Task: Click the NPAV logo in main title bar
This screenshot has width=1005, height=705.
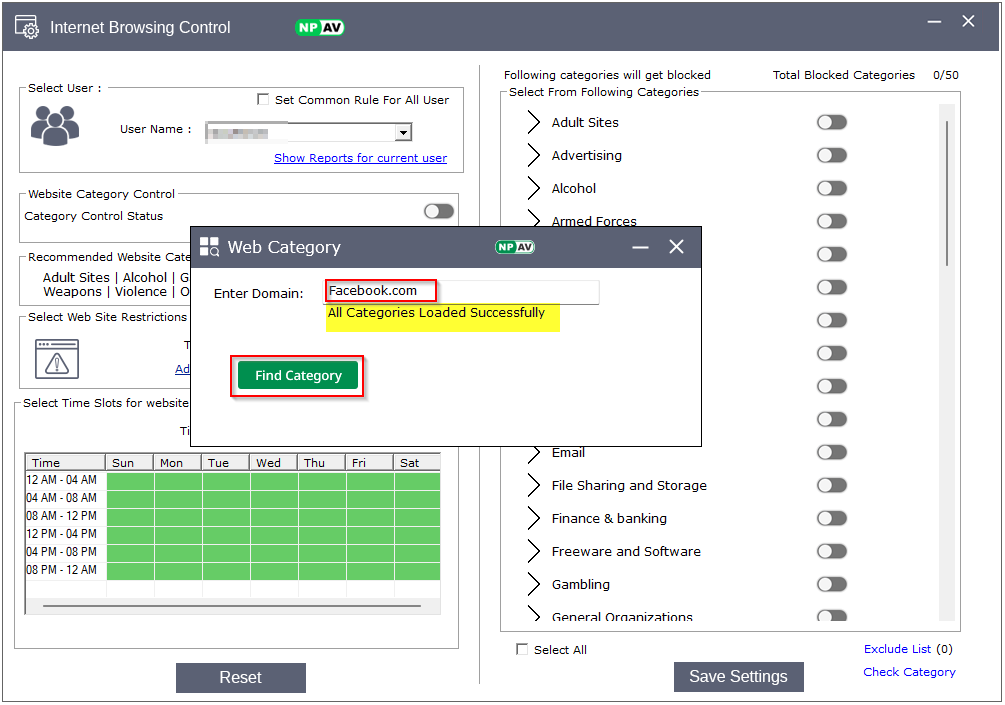Action: [320, 27]
